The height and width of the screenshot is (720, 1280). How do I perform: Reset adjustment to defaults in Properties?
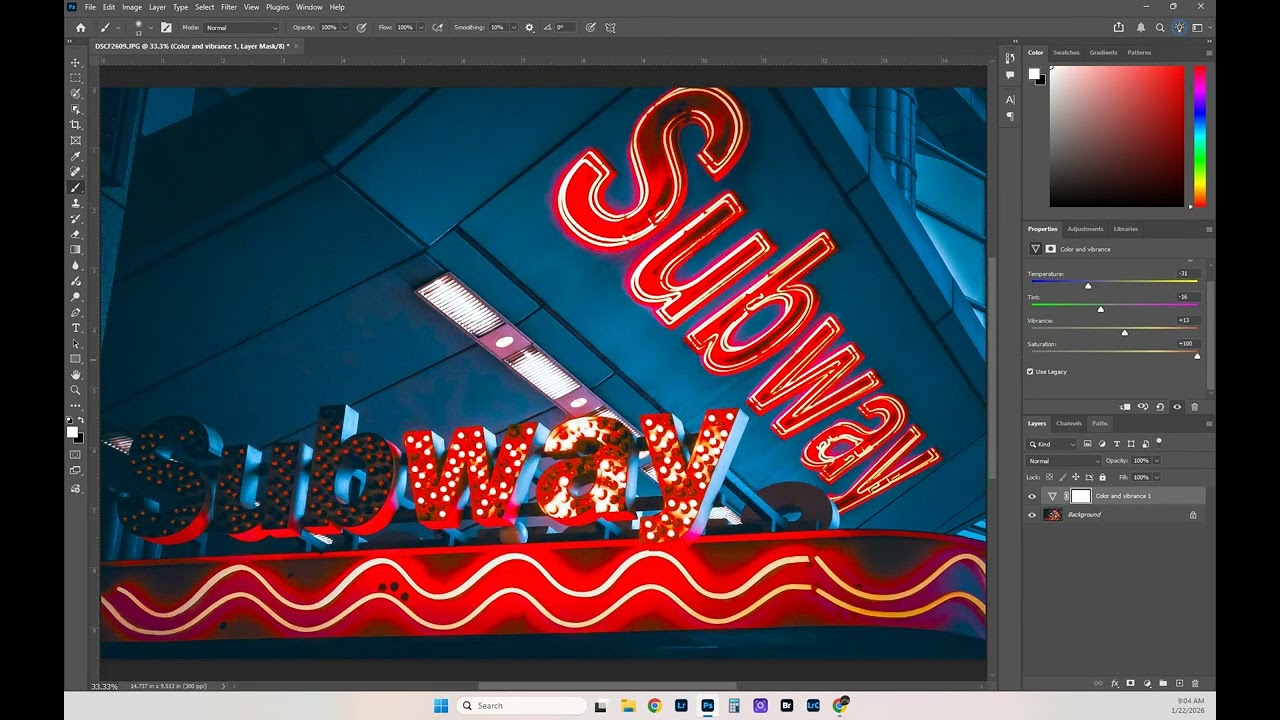click(x=1160, y=407)
